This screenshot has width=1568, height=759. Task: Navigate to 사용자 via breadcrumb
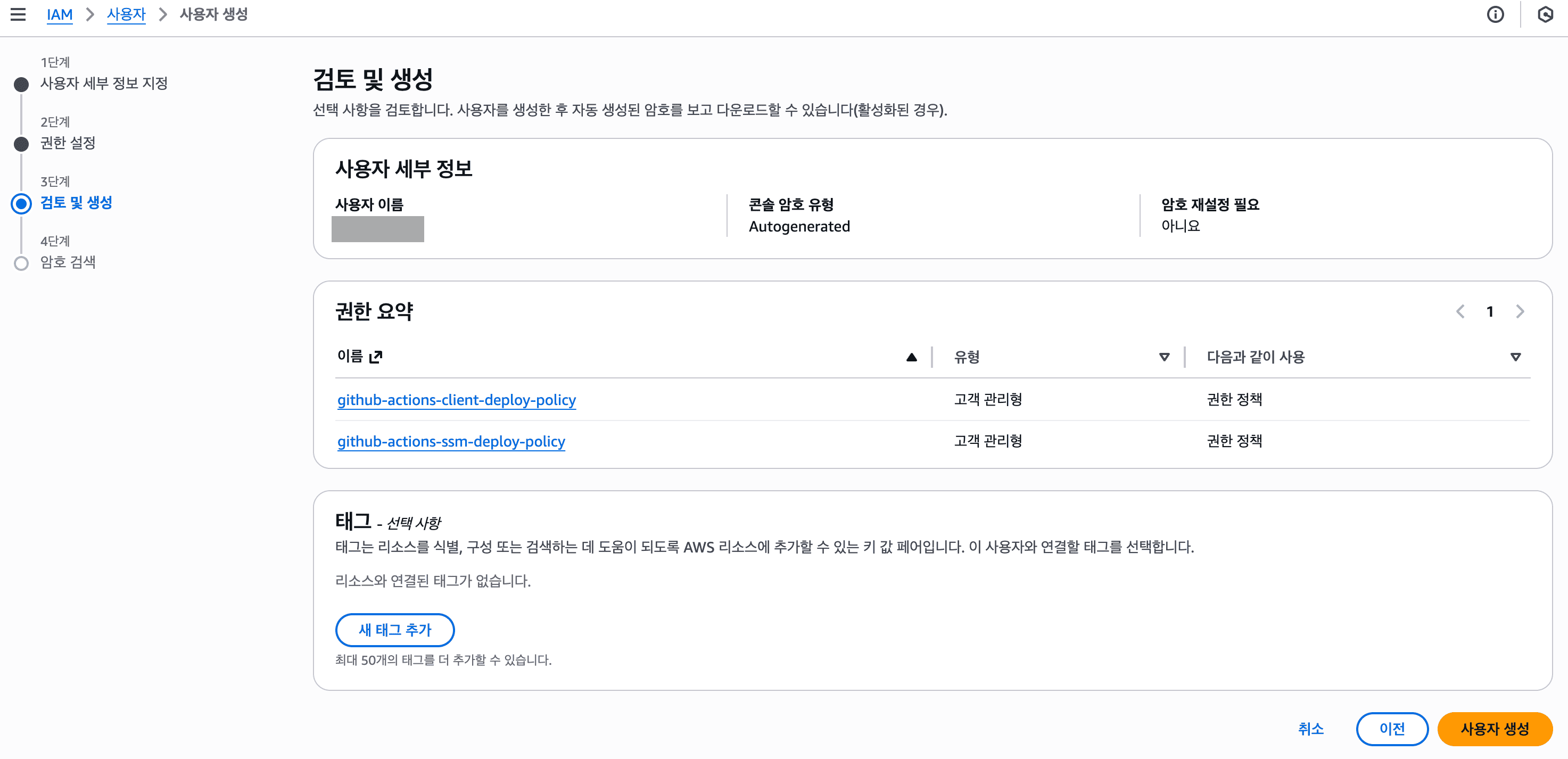(x=126, y=14)
